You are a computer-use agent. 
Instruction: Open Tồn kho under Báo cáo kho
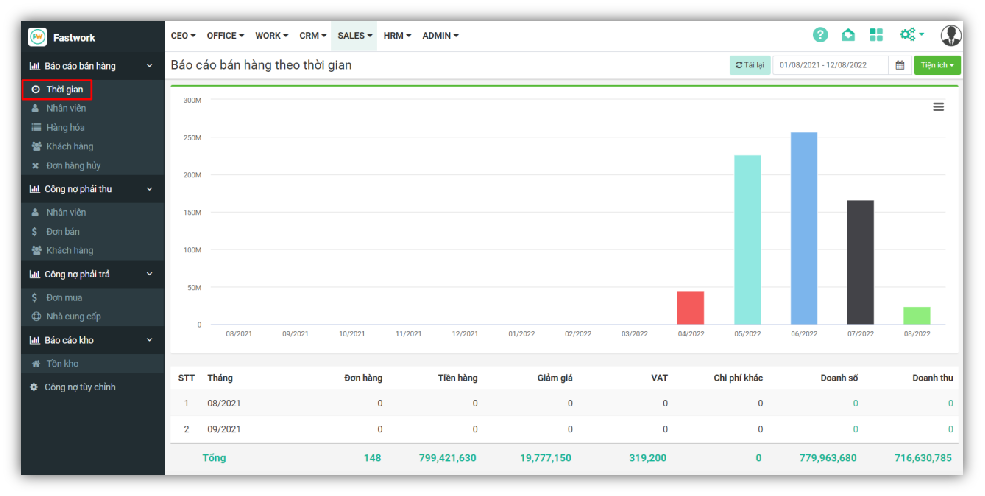pyautogui.click(x=61, y=364)
